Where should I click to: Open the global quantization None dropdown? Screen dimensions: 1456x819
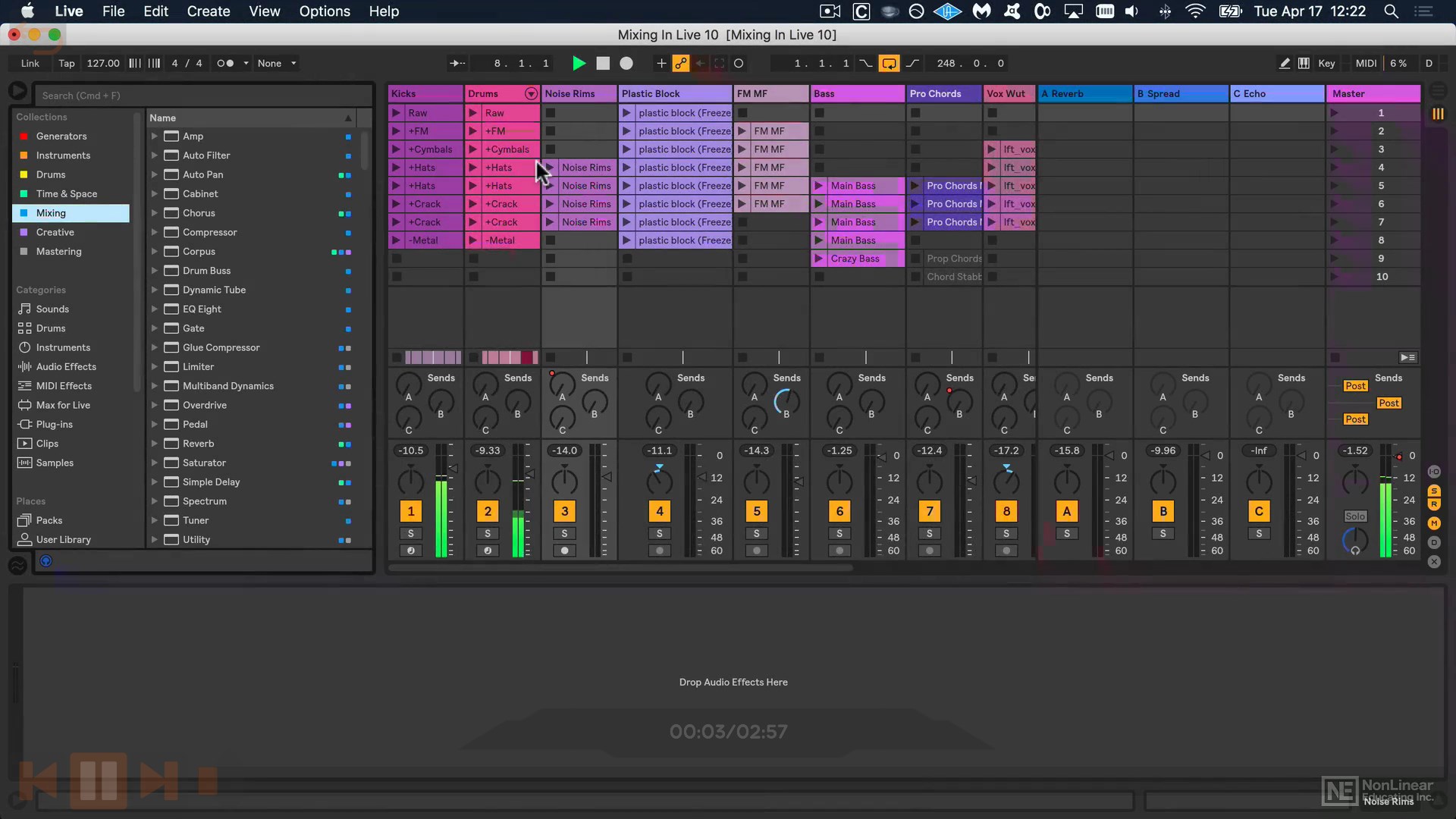[x=276, y=64]
